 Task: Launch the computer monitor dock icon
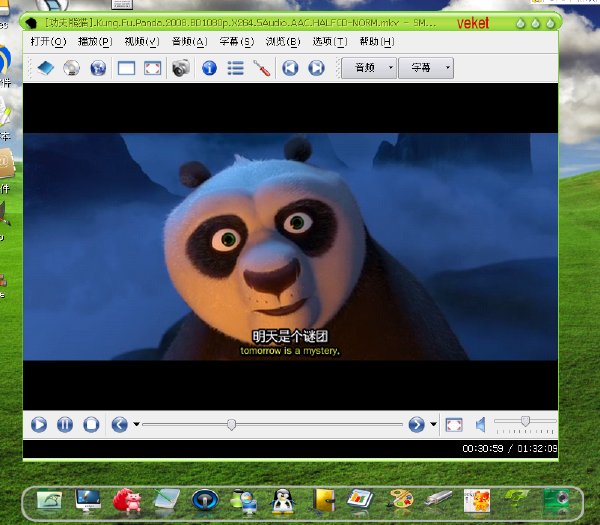[x=88, y=501]
